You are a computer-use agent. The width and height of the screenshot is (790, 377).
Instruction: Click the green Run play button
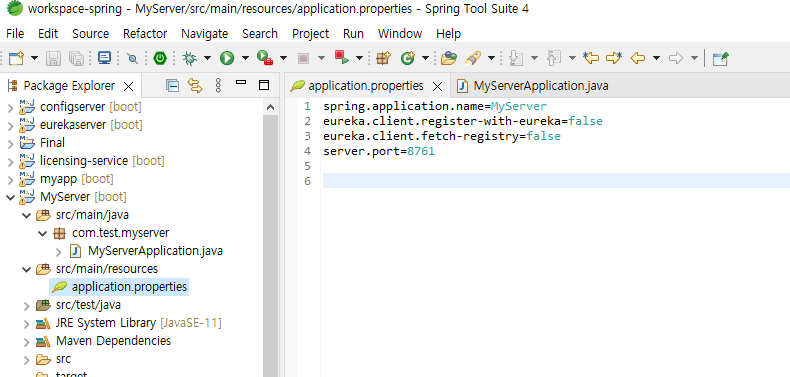(227, 58)
